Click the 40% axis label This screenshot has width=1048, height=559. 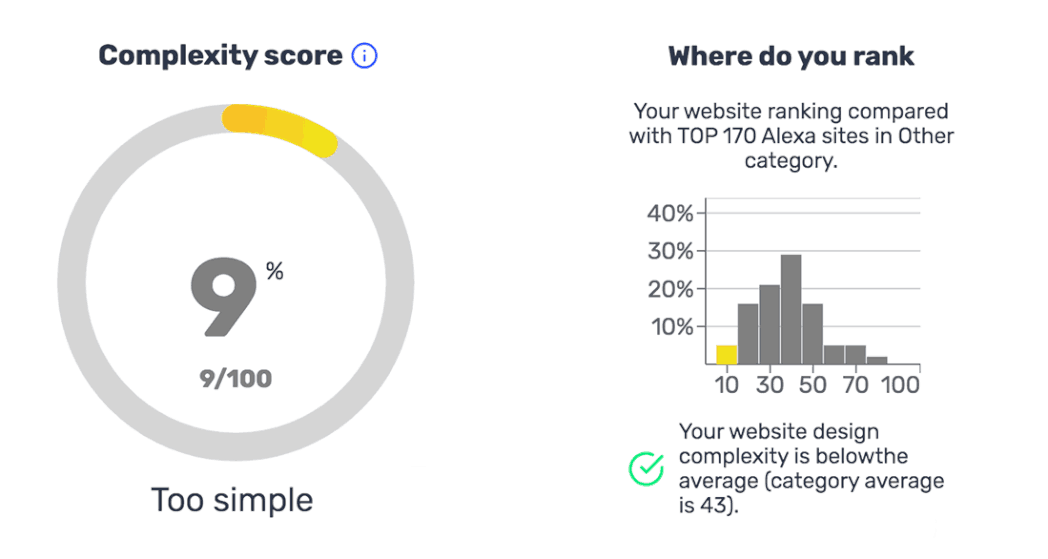tap(670, 213)
